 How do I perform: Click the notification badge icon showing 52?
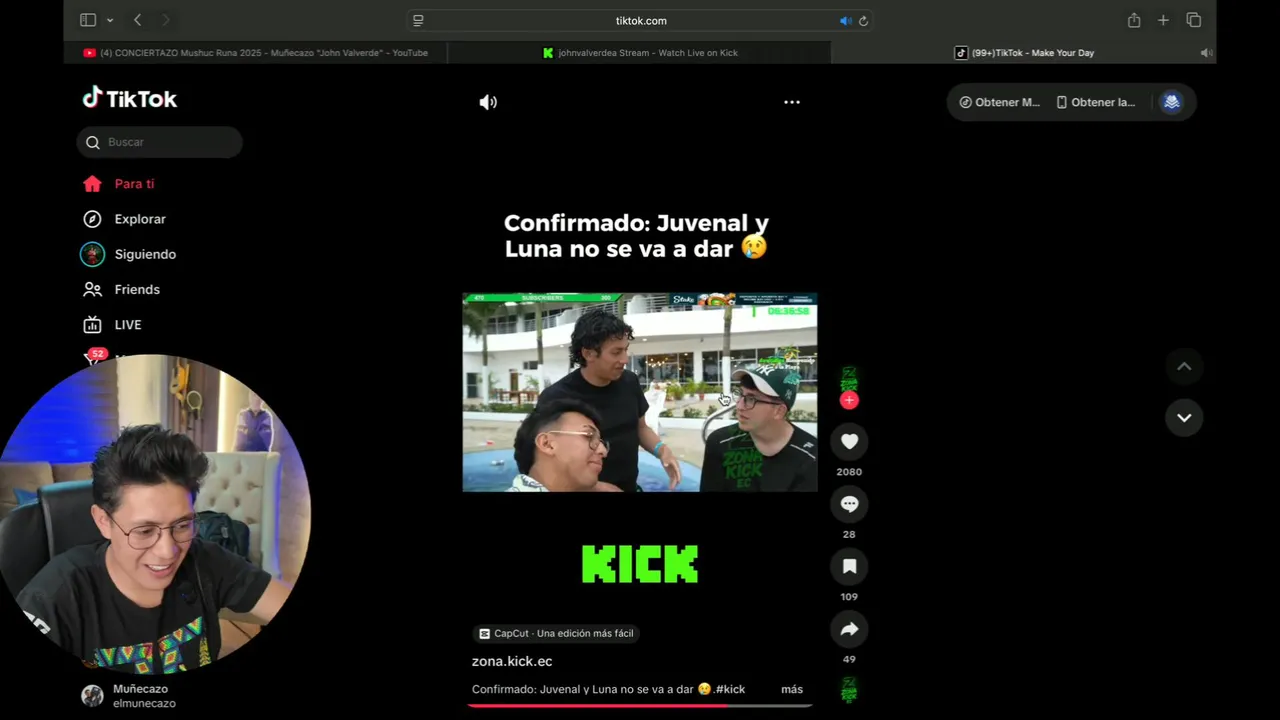point(96,355)
